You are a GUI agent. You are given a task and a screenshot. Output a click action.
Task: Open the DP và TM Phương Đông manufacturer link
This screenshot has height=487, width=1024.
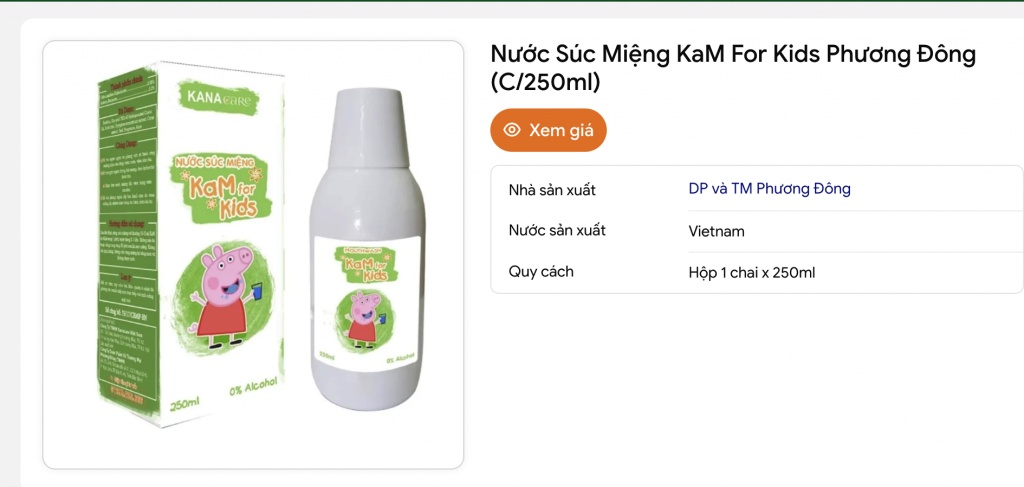tap(769, 189)
